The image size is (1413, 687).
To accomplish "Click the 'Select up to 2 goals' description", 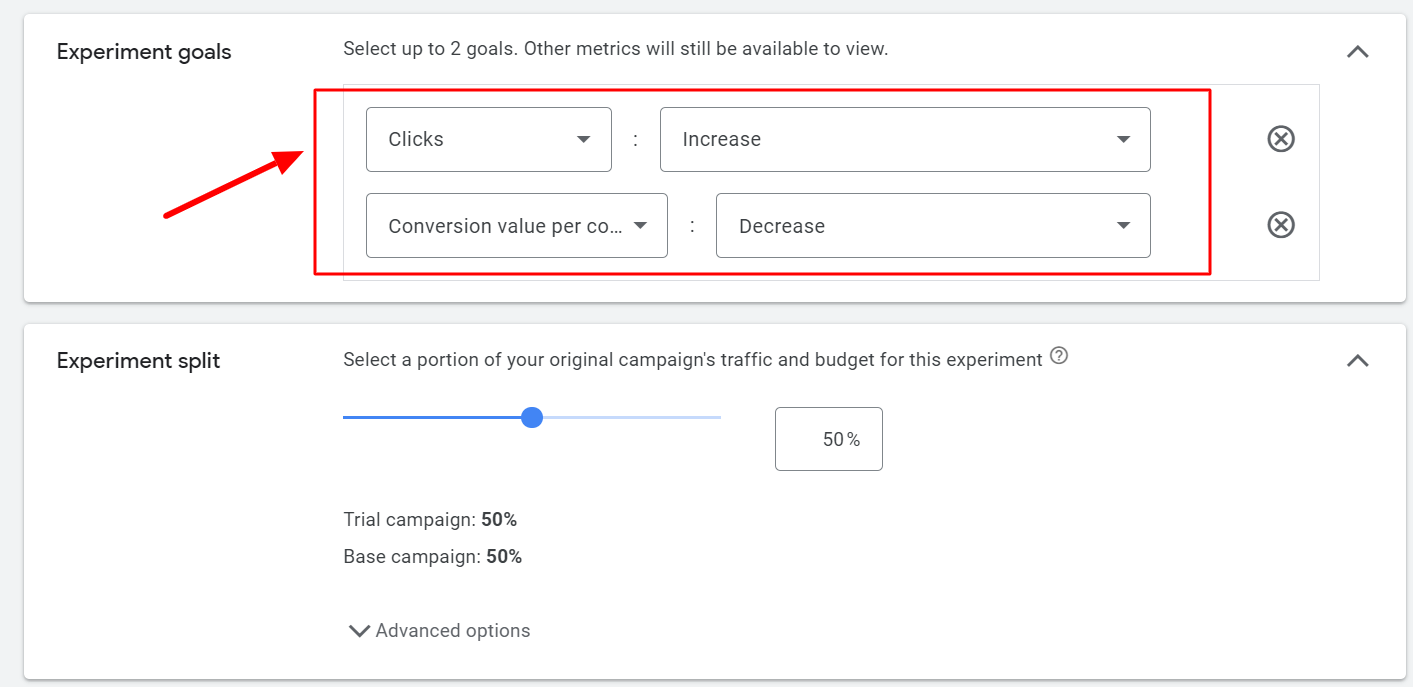I will (x=615, y=48).
